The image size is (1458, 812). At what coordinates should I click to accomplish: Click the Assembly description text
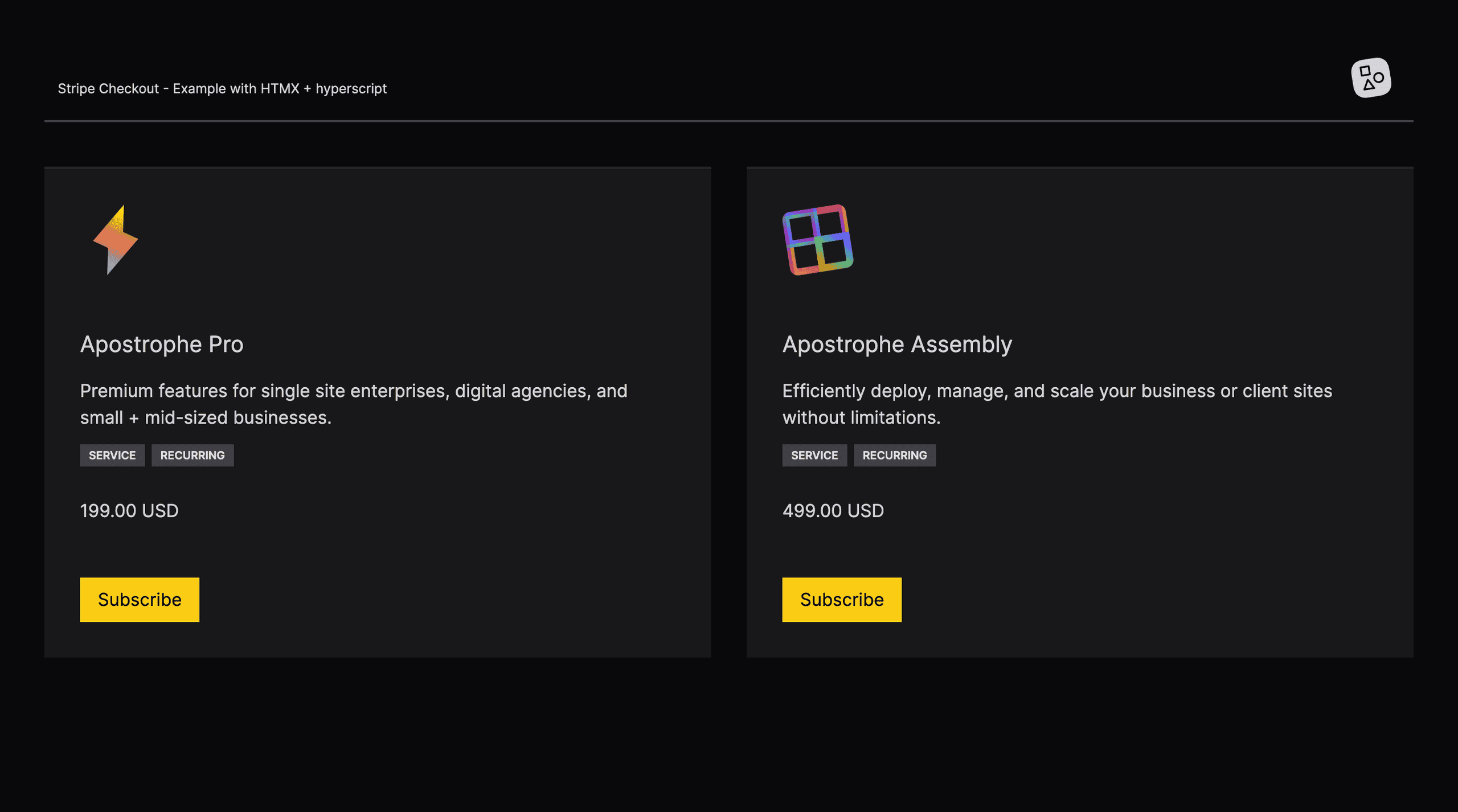[1056, 392]
